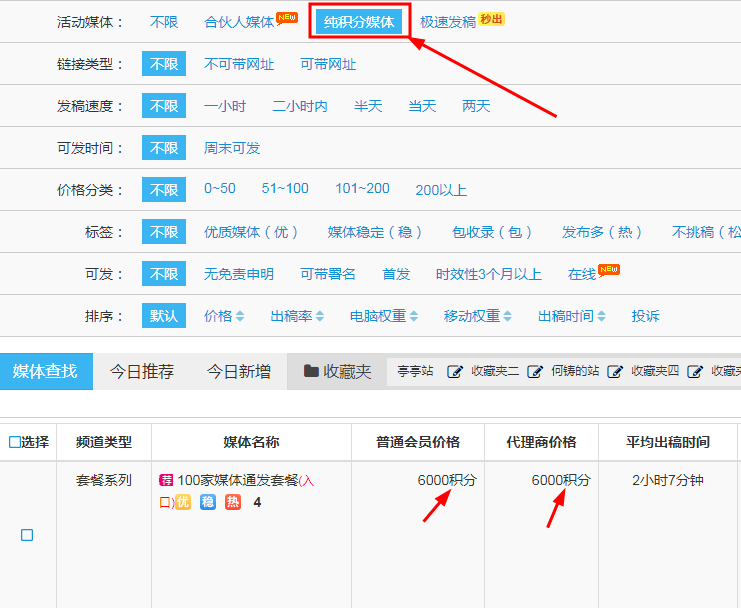Image resolution: width=741 pixels, height=608 pixels.
Task: Choose 极速发稿 media option
Action: click(448, 22)
